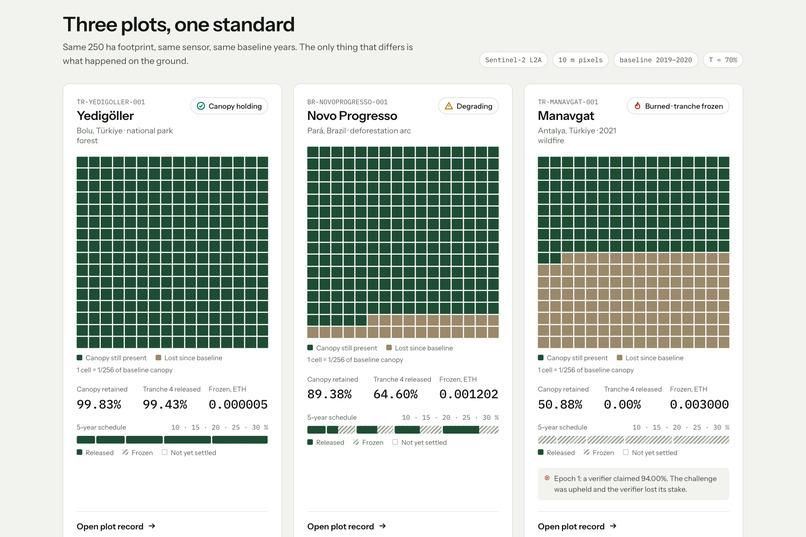Click frozen ETH value 0.000005

[238, 404]
